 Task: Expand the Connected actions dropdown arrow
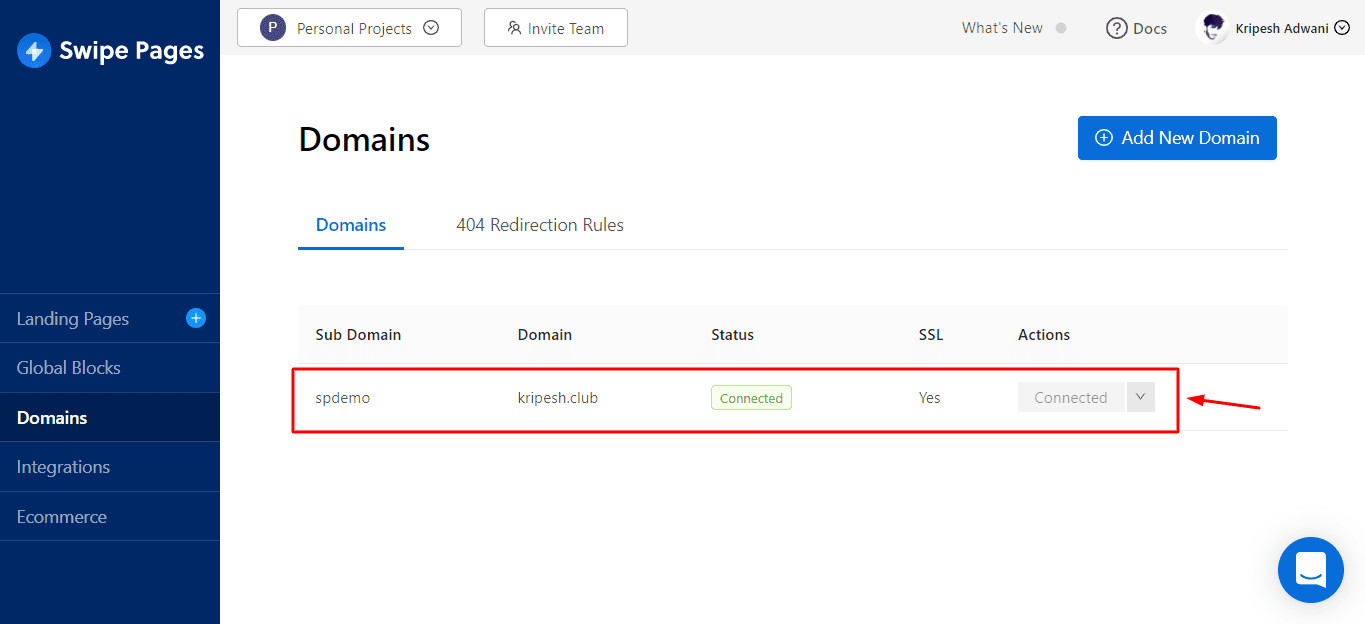(x=1140, y=397)
